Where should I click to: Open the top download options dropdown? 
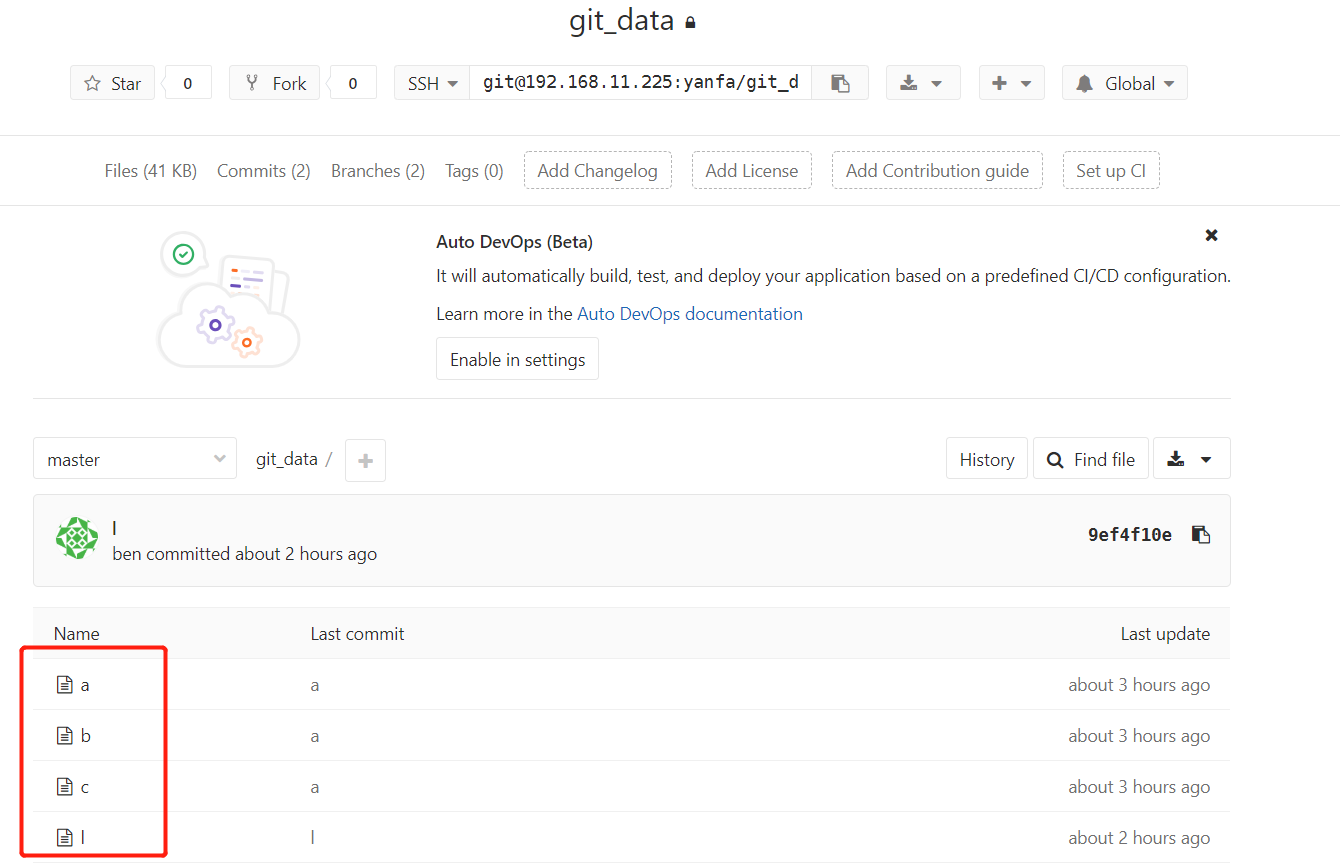tap(922, 84)
